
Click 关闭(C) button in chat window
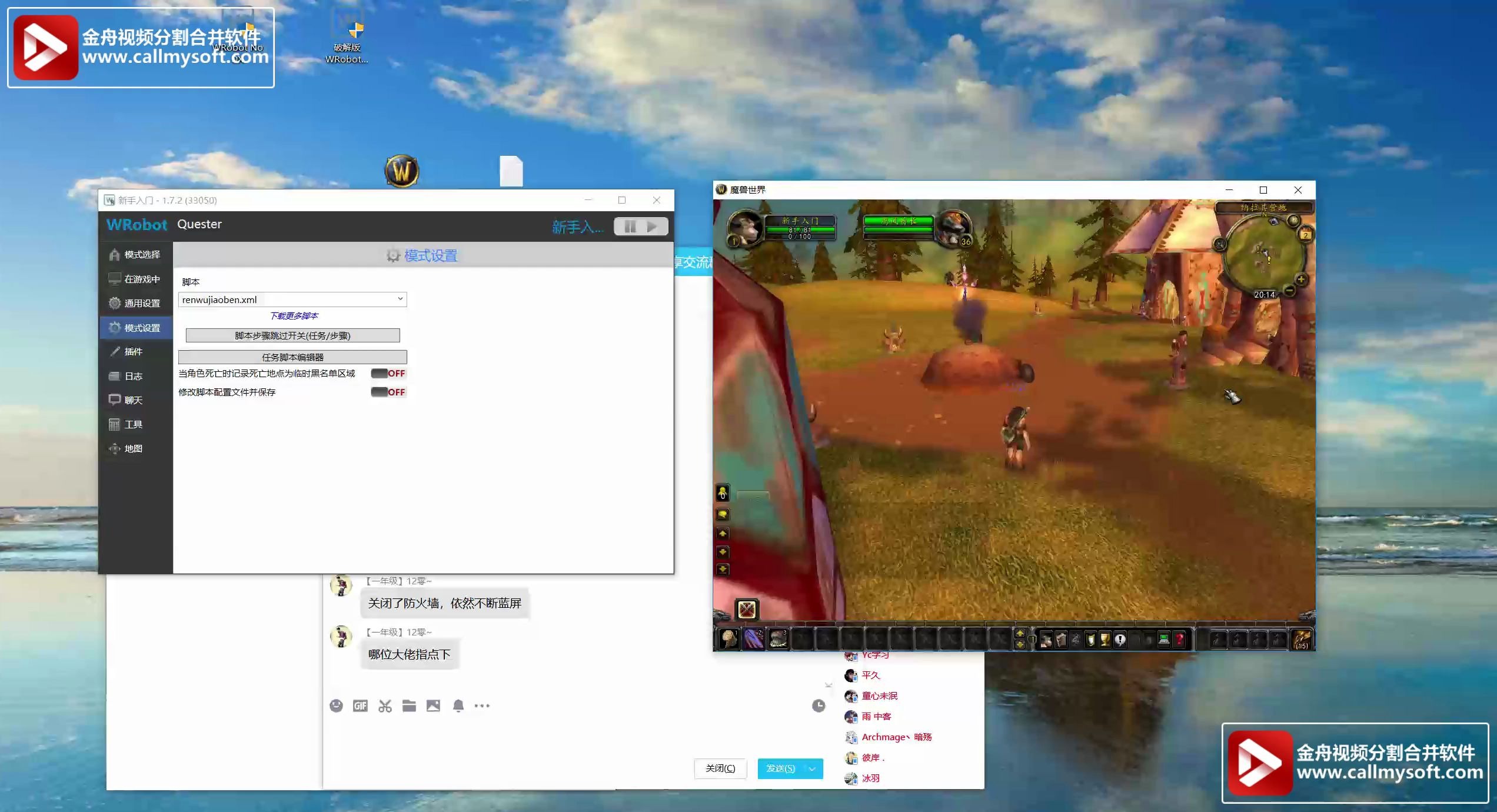(720, 768)
